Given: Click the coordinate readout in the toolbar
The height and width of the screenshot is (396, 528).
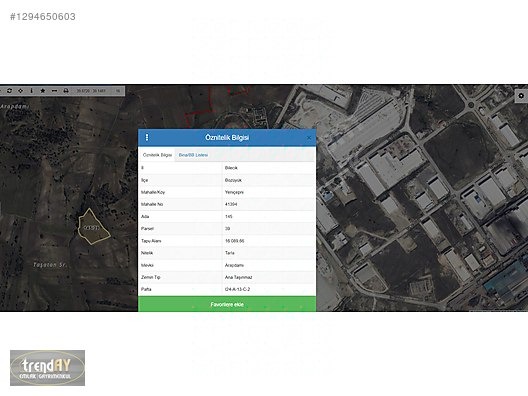Looking at the screenshot, I should pos(91,91).
